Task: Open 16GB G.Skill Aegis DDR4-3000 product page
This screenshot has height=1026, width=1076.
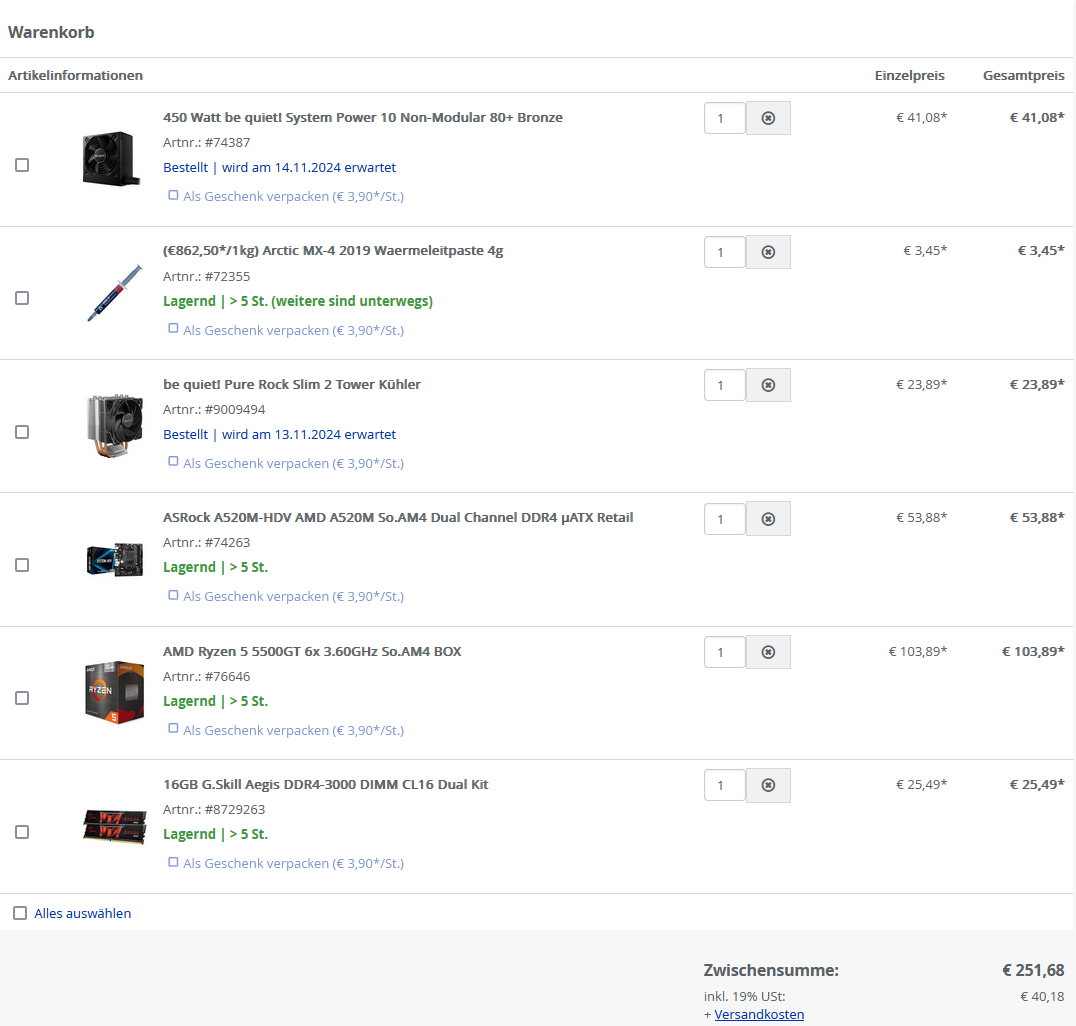Action: [x=325, y=784]
